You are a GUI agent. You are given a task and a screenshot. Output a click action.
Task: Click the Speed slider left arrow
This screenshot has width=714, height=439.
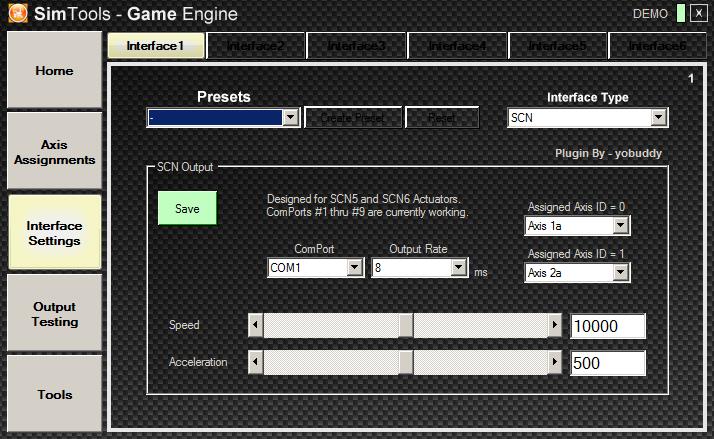(x=255, y=325)
